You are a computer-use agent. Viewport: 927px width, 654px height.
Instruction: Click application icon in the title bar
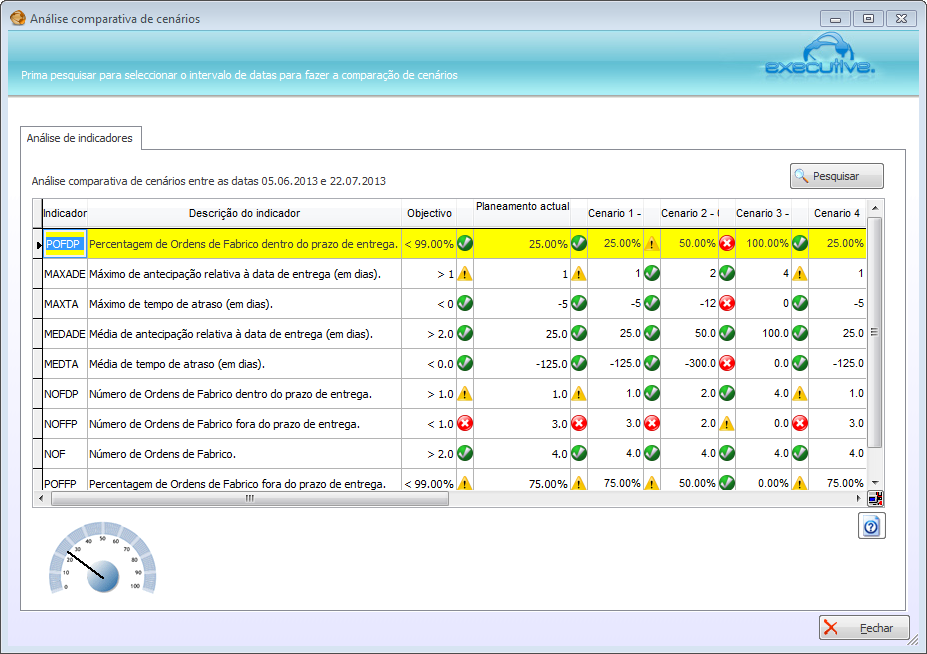17,18
